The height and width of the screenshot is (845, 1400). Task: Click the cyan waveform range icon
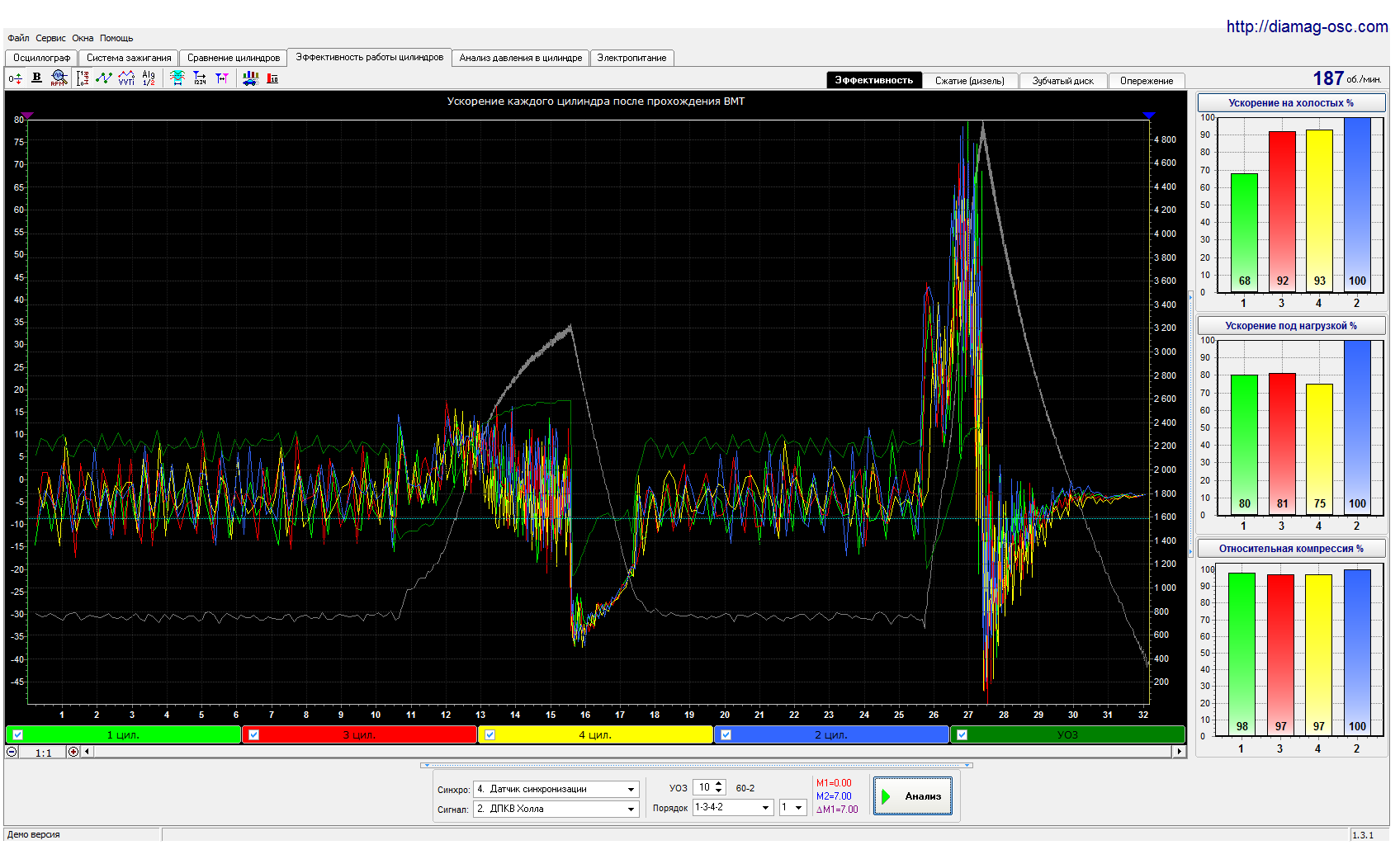pyautogui.click(x=177, y=78)
